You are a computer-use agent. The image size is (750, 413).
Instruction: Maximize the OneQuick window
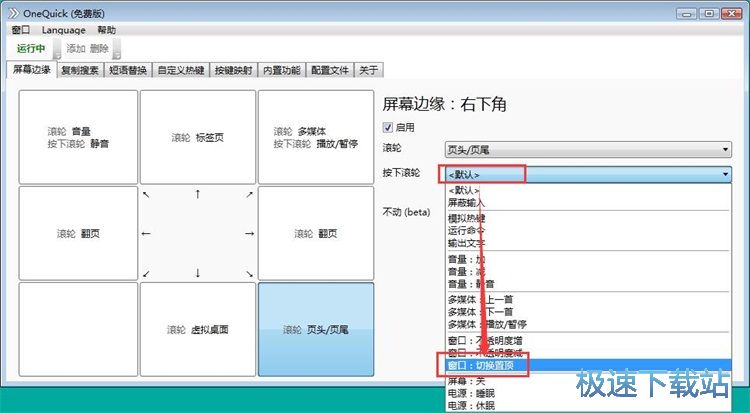point(709,14)
